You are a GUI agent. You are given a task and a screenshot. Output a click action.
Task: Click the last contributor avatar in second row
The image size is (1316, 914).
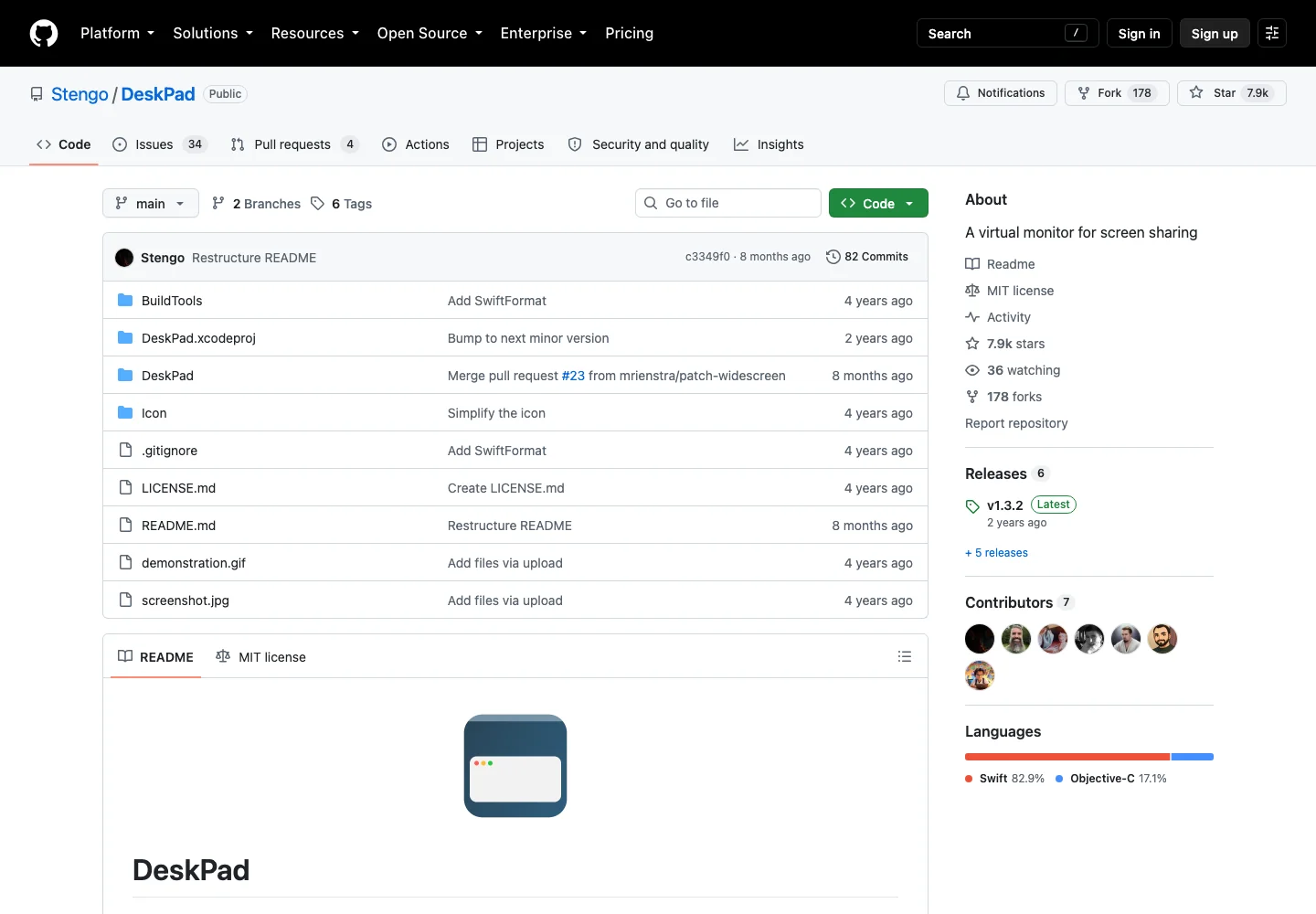point(980,675)
